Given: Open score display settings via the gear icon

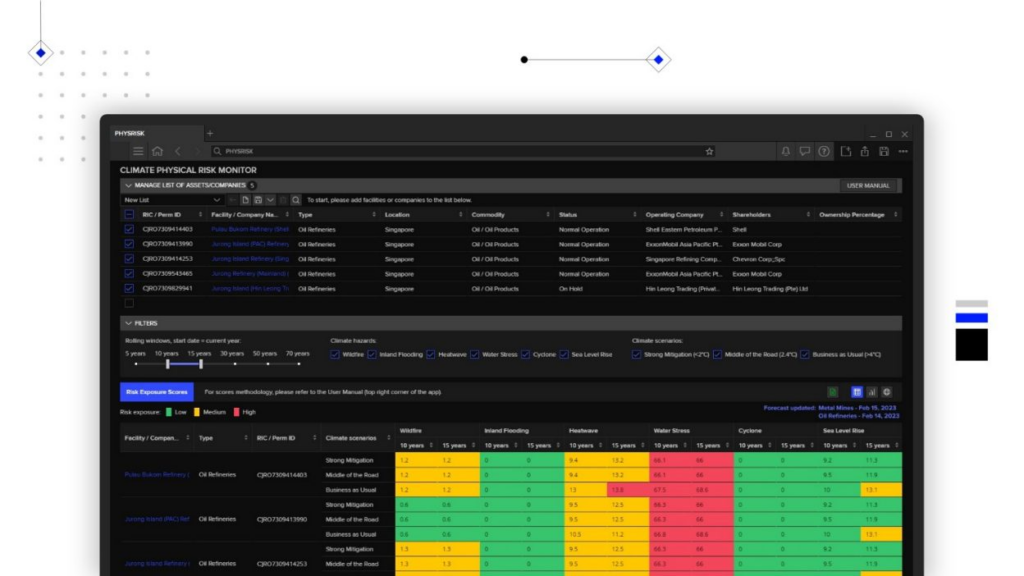Looking at the screenshot, I should [887, 391].
